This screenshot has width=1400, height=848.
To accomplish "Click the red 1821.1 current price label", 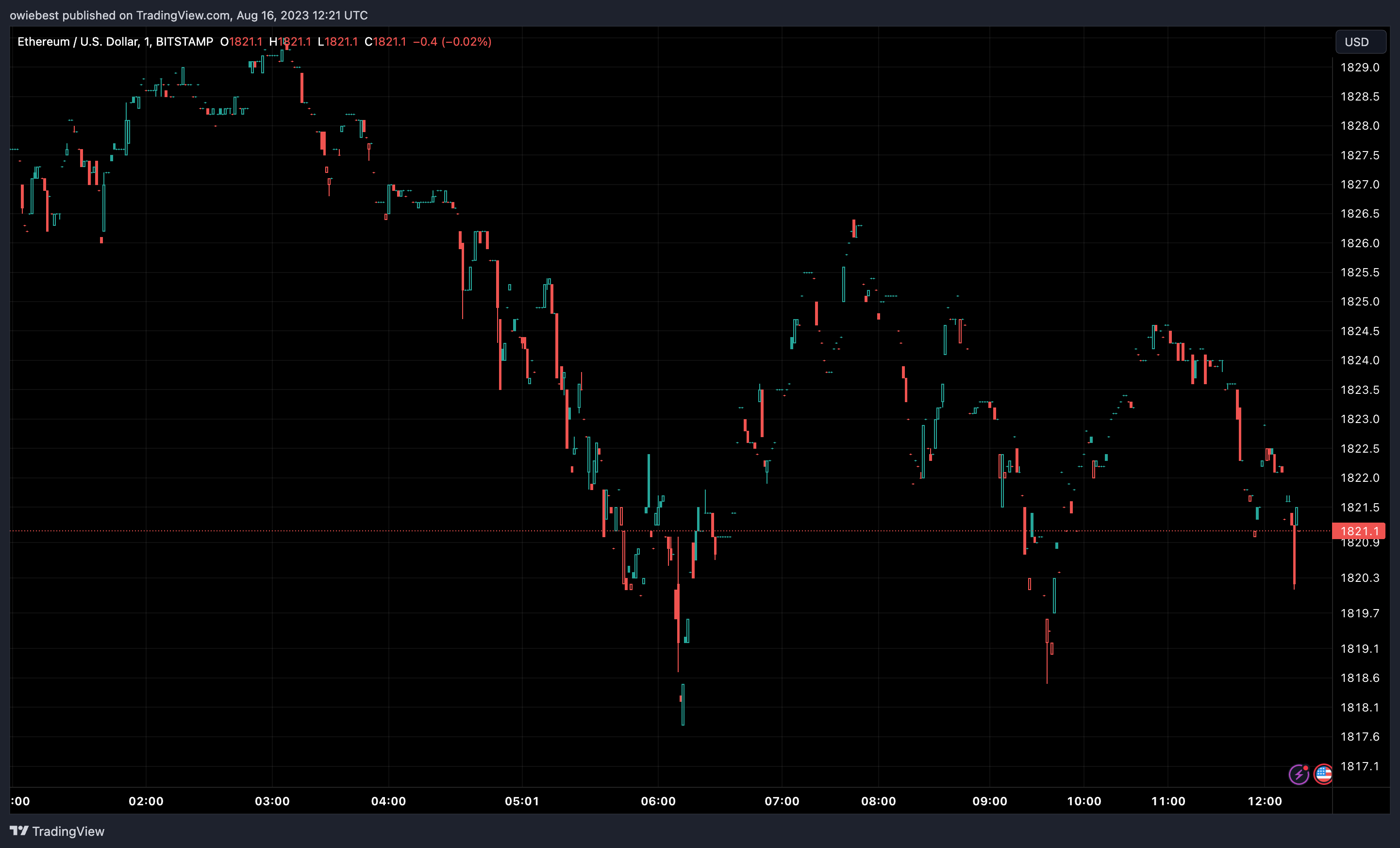I will (x=1359, y=531).
